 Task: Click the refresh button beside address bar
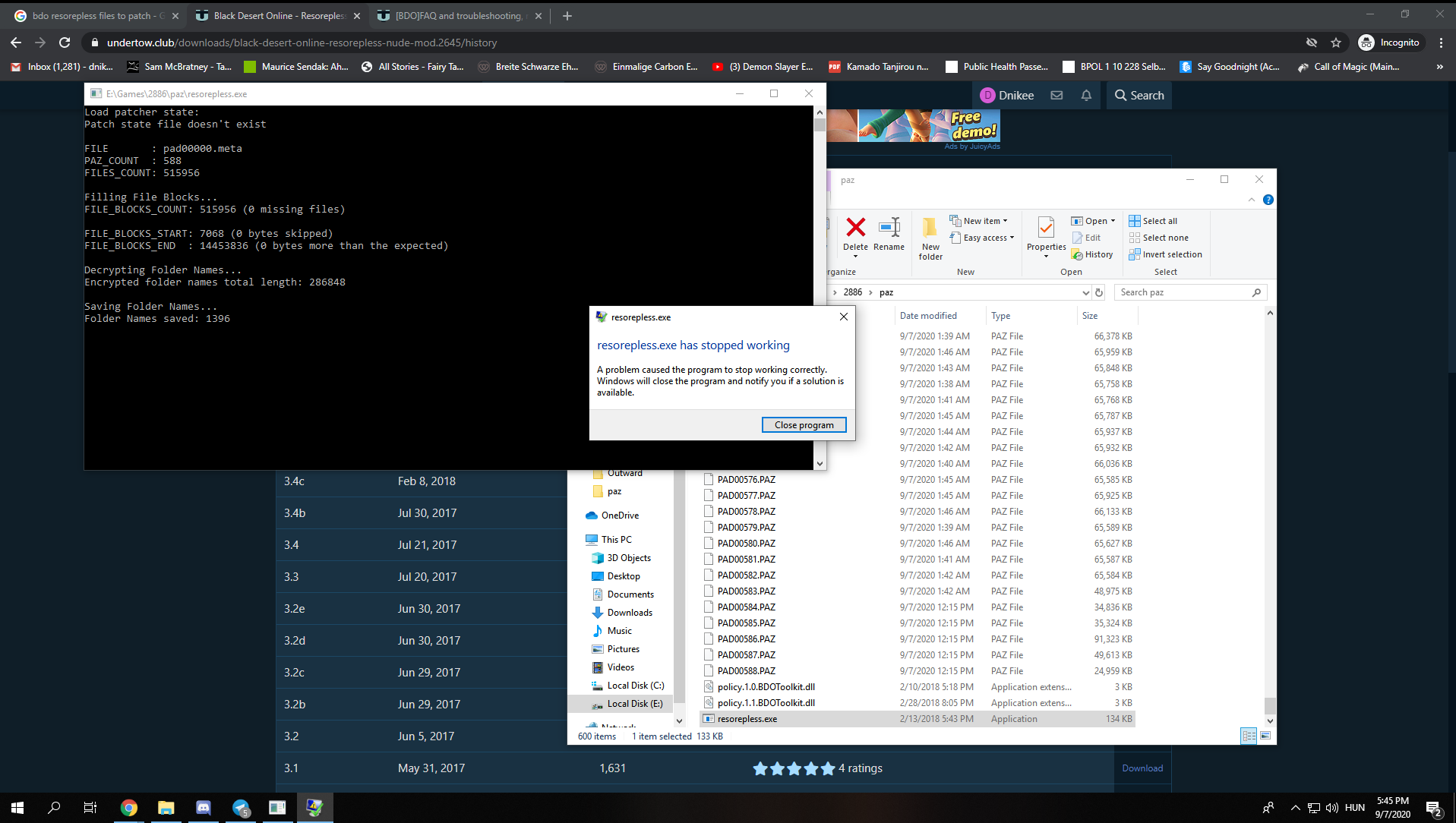tap(1099, 292)
